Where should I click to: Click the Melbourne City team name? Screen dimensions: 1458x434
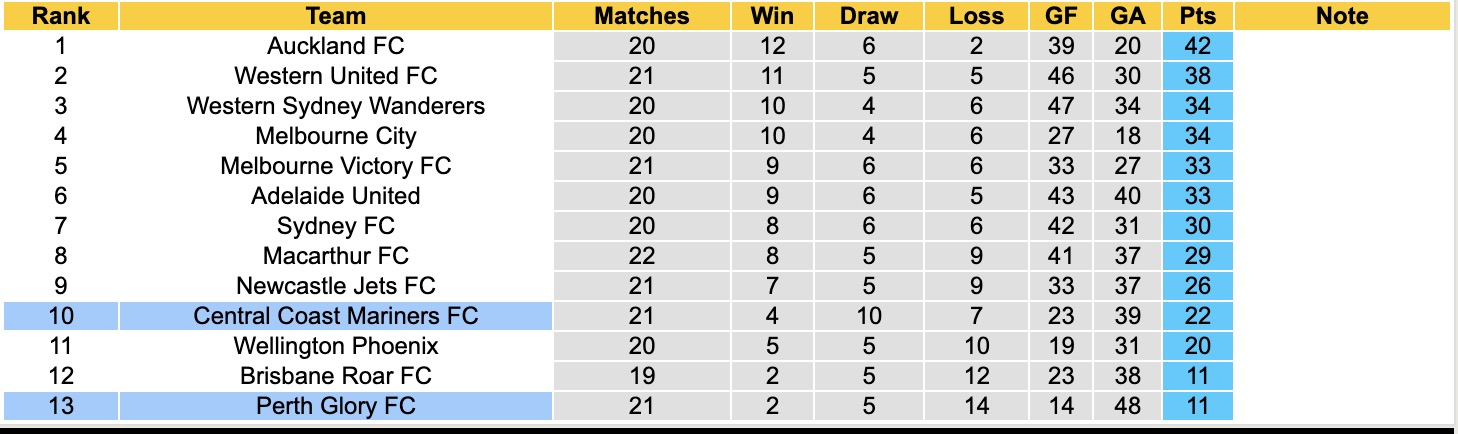[x=336, y=136]
